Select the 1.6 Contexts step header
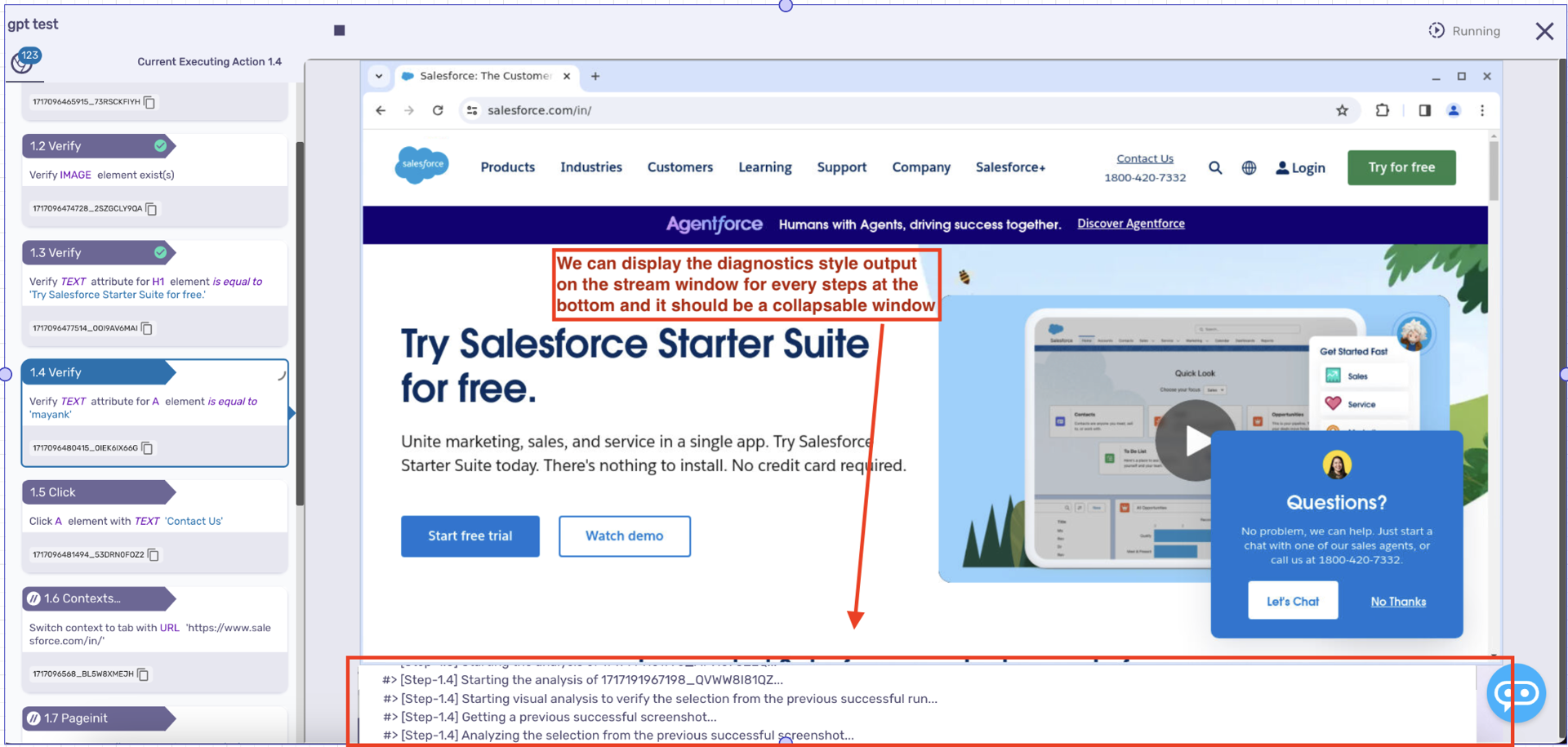Screen dimensions: 1568x747 [x=98, y=598]
